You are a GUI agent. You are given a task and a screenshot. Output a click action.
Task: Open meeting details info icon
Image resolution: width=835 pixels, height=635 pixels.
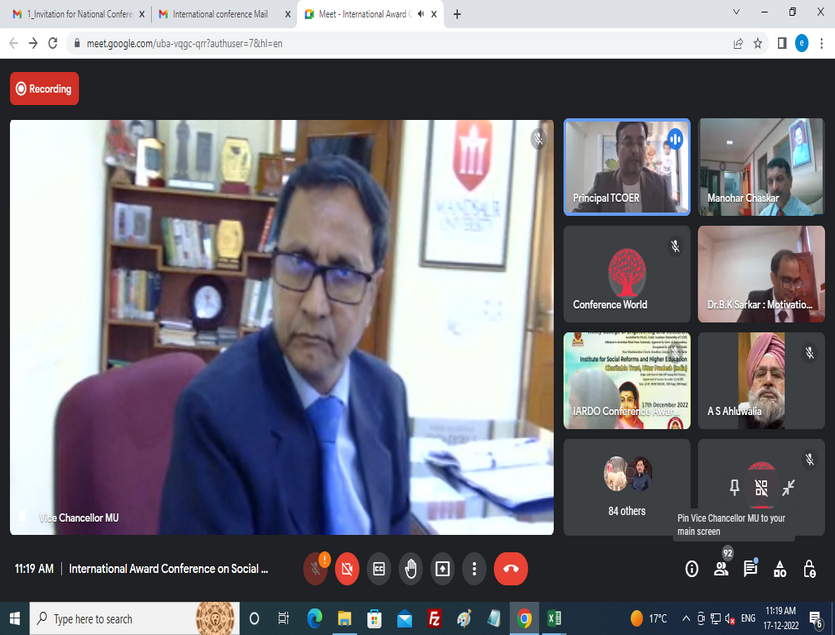pyautogui.click(x=691, y=569)
